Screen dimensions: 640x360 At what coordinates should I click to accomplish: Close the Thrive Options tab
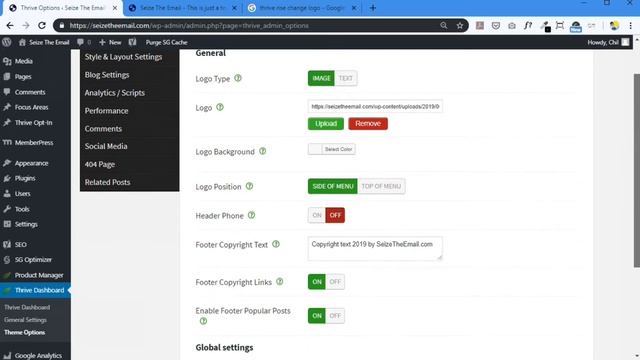click(x=115, y=8)
